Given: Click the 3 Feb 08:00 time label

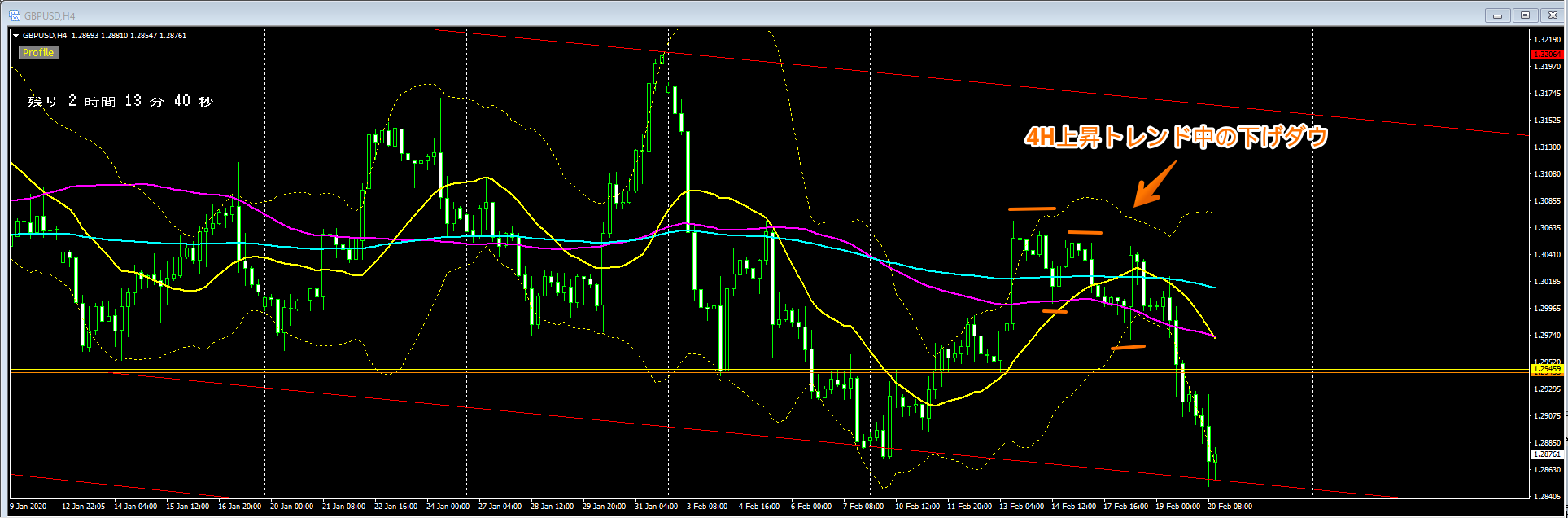Looking at the screenshot, I should [707, 507].
